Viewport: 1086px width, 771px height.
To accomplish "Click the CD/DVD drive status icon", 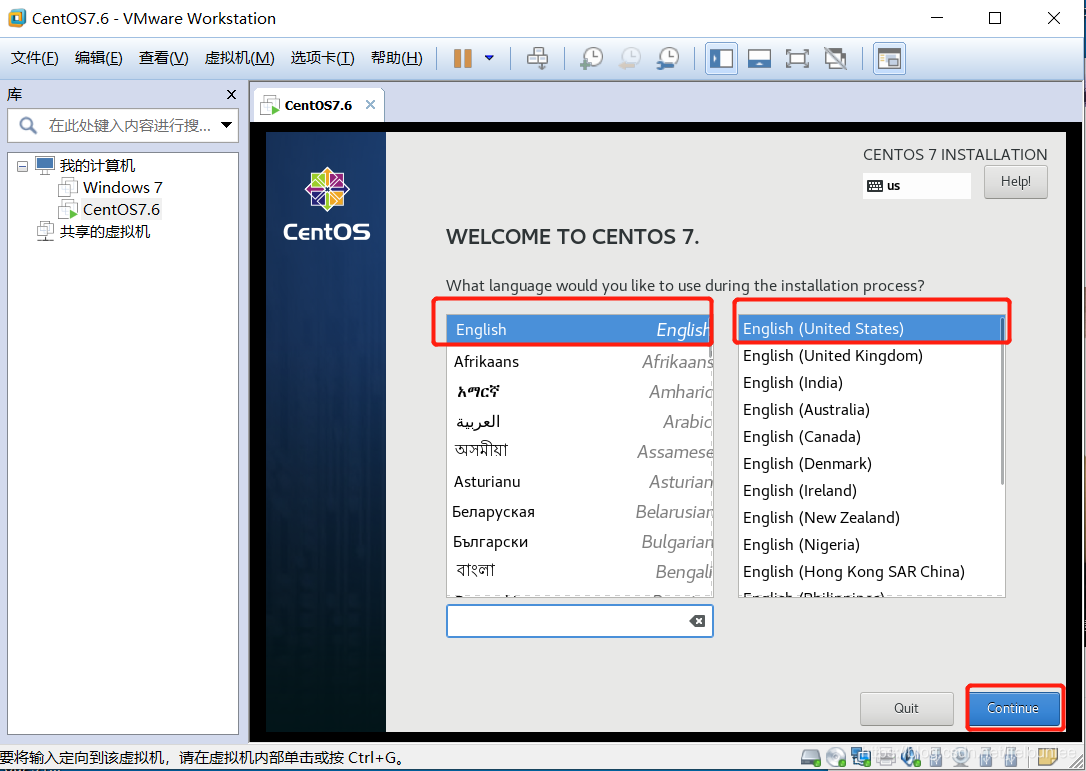I will tap(836, 757).
